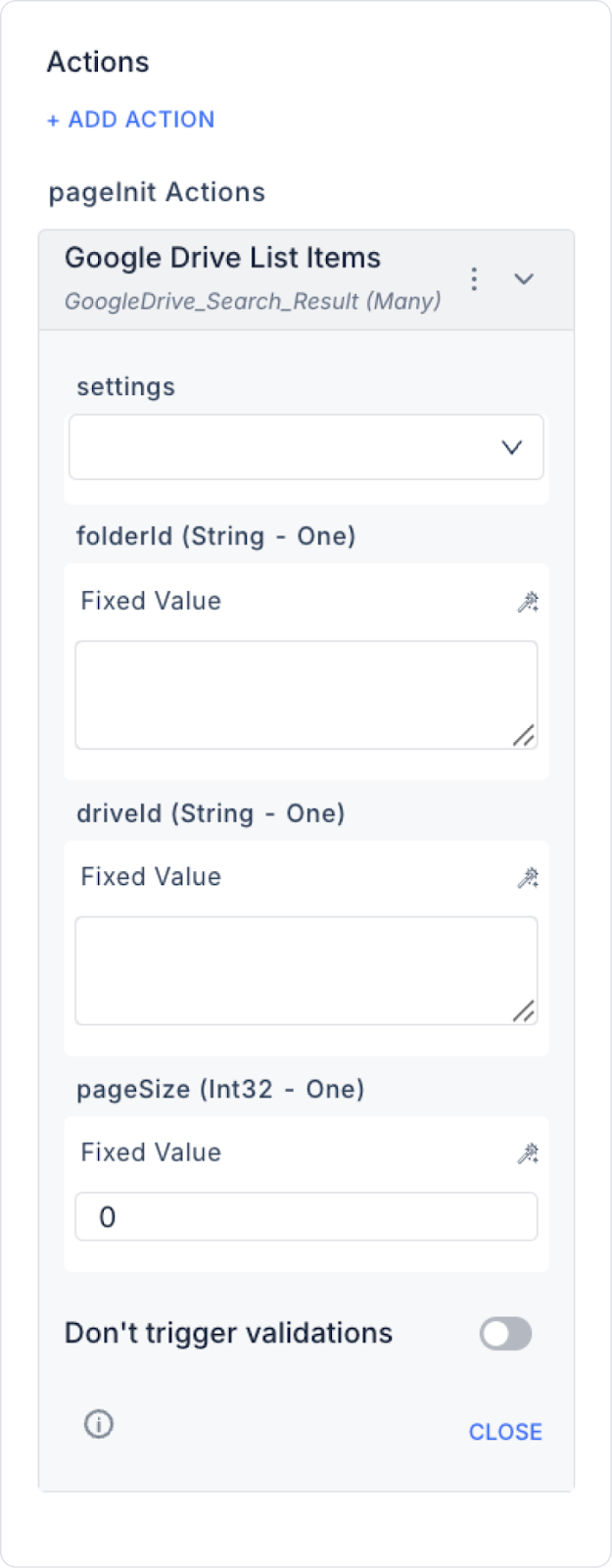This screenshot has width=612, height=1568.
Task: Click the Google Drive List Items title
Action: coord(222,258)
